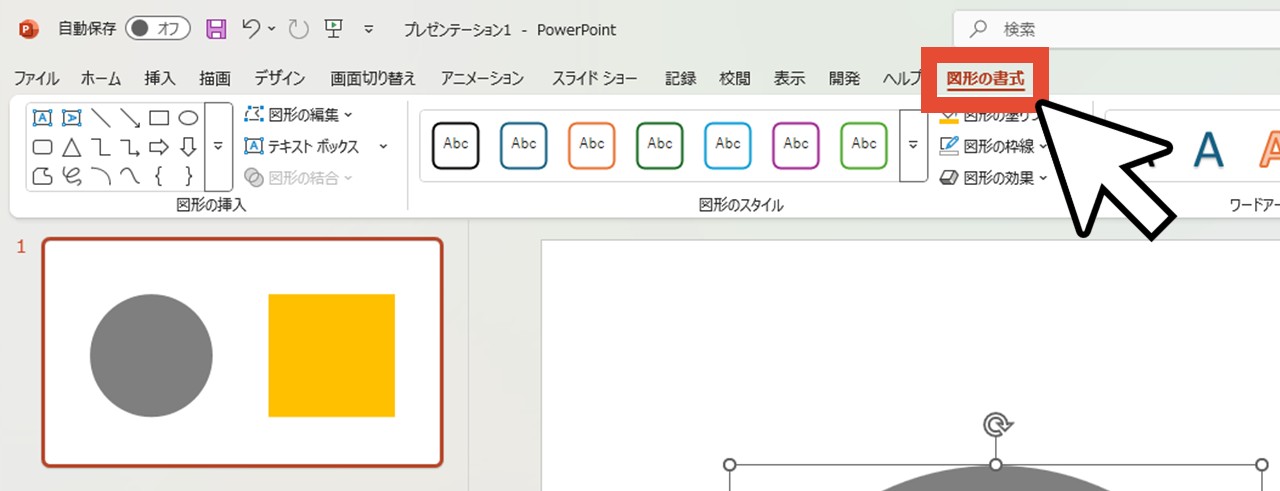1280x491 pixels.
Task: Pick the Scribble freeform shape tool
Action: click(x=72, y=177)
